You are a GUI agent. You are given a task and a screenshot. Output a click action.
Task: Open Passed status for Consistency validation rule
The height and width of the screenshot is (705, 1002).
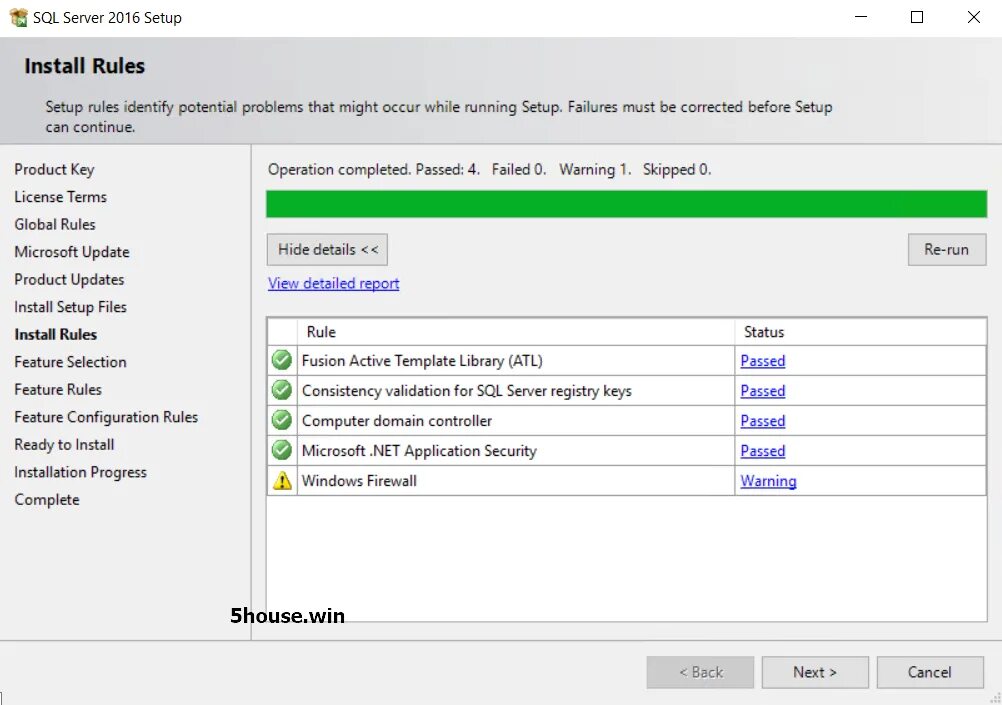click(762, 391)
